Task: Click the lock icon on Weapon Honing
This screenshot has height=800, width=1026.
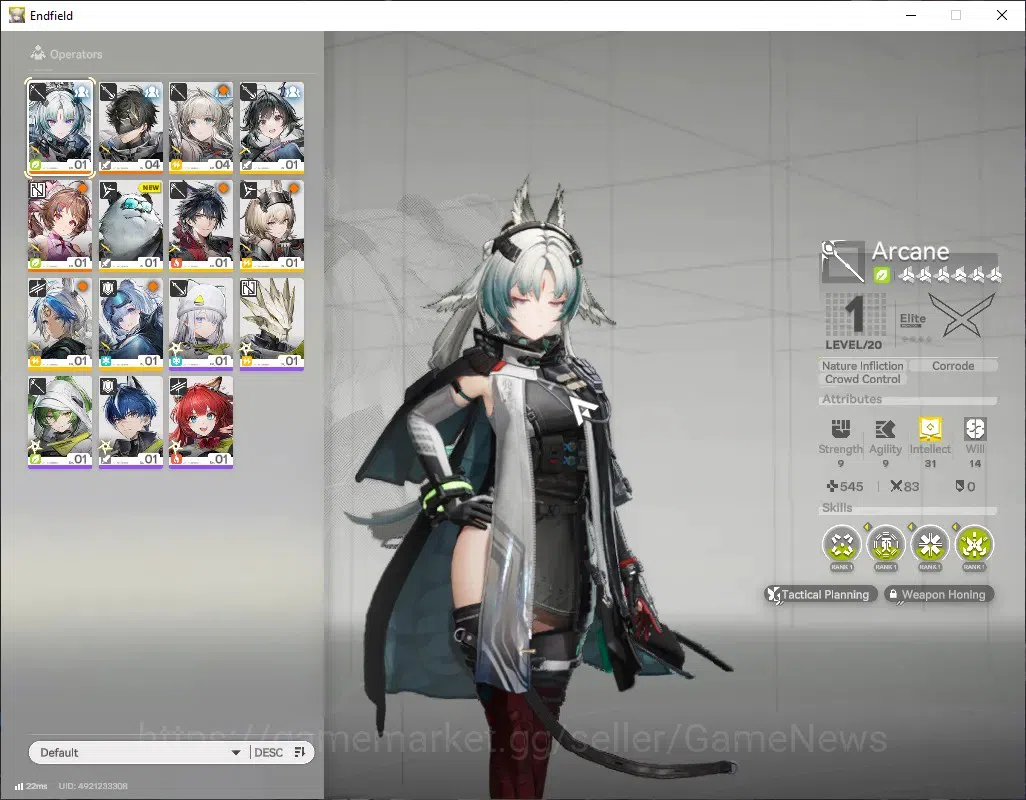Action: coord(893,594)
